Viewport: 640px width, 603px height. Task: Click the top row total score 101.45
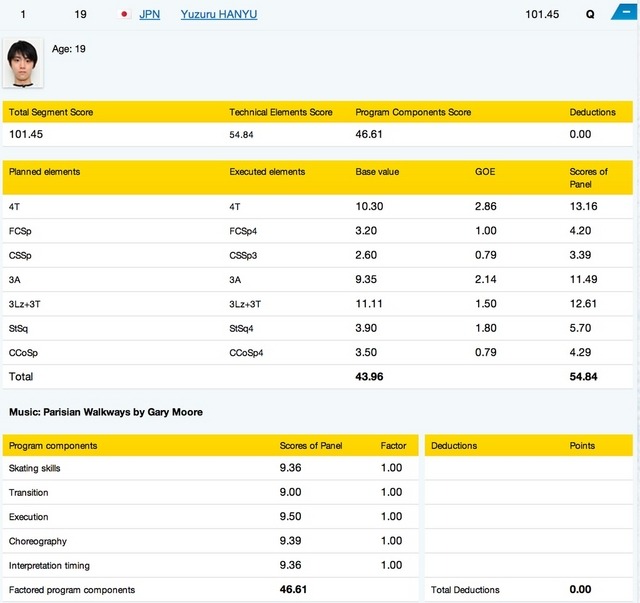point(543,15)
